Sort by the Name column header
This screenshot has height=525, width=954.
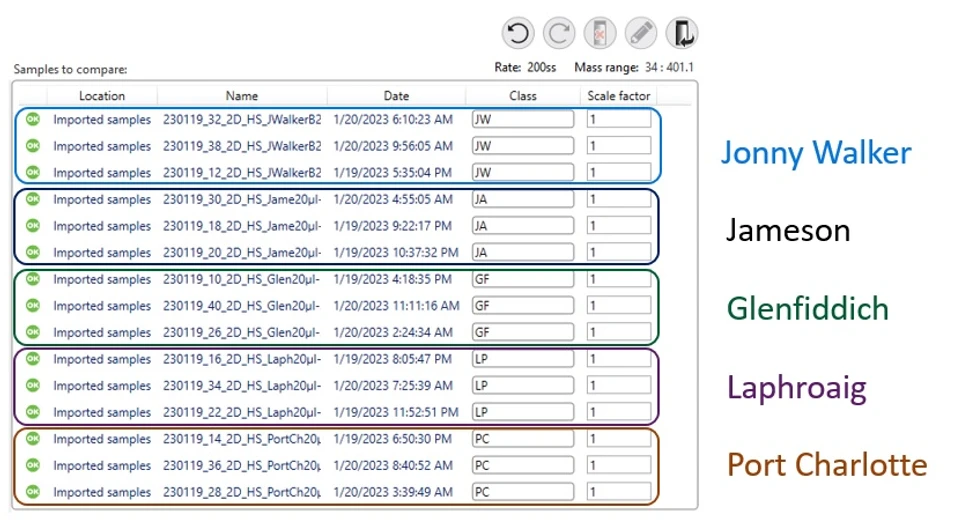pos(242,96)
